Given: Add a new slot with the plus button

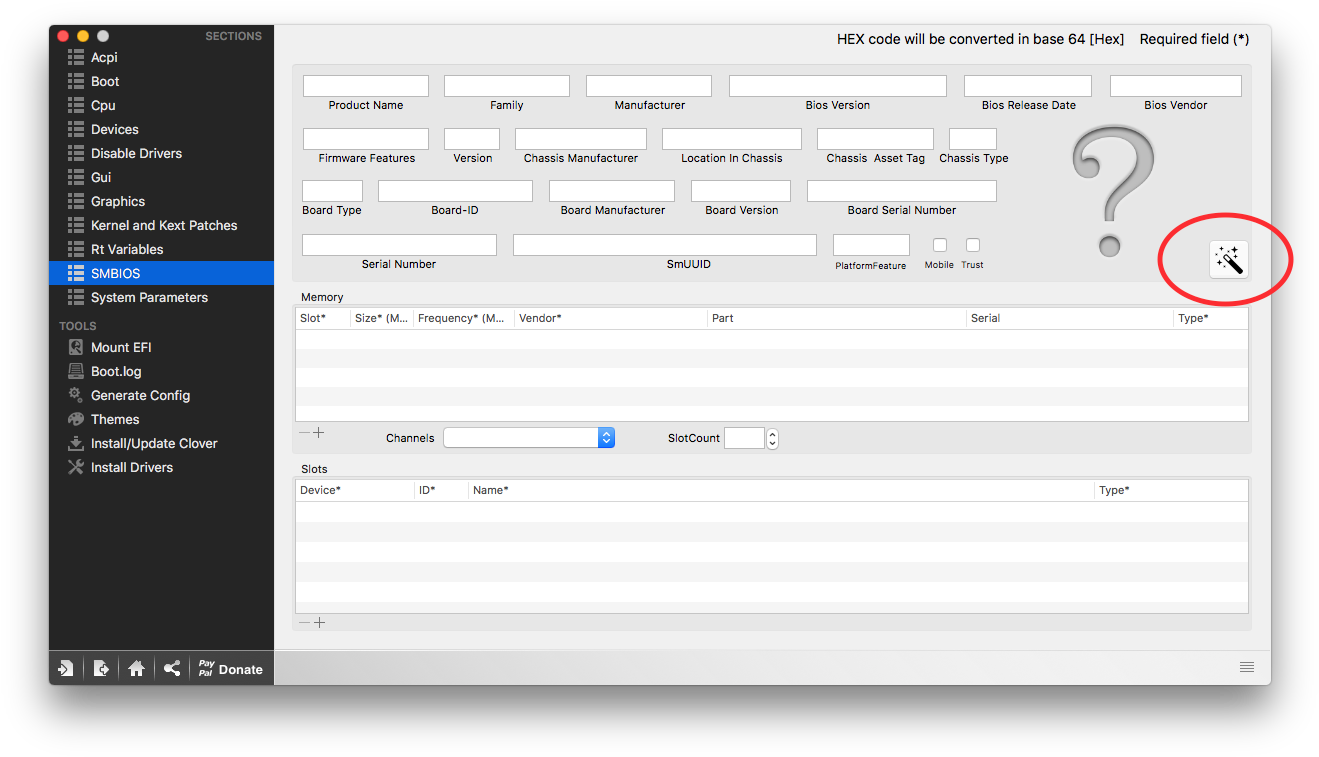Looking at the screenshot, I should click(318, 621).
